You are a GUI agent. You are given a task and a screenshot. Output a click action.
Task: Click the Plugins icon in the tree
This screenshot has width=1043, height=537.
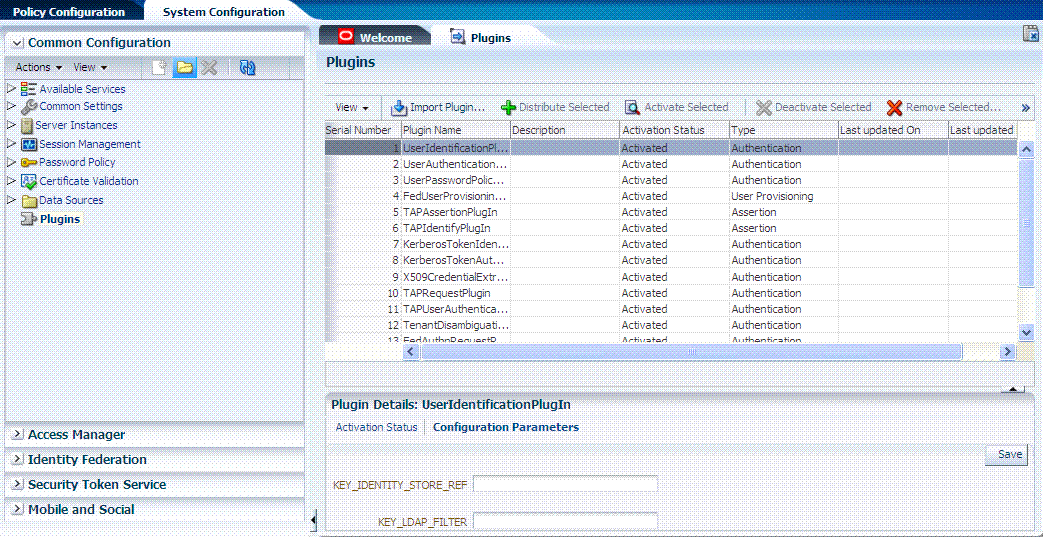(x=29, y=219)
